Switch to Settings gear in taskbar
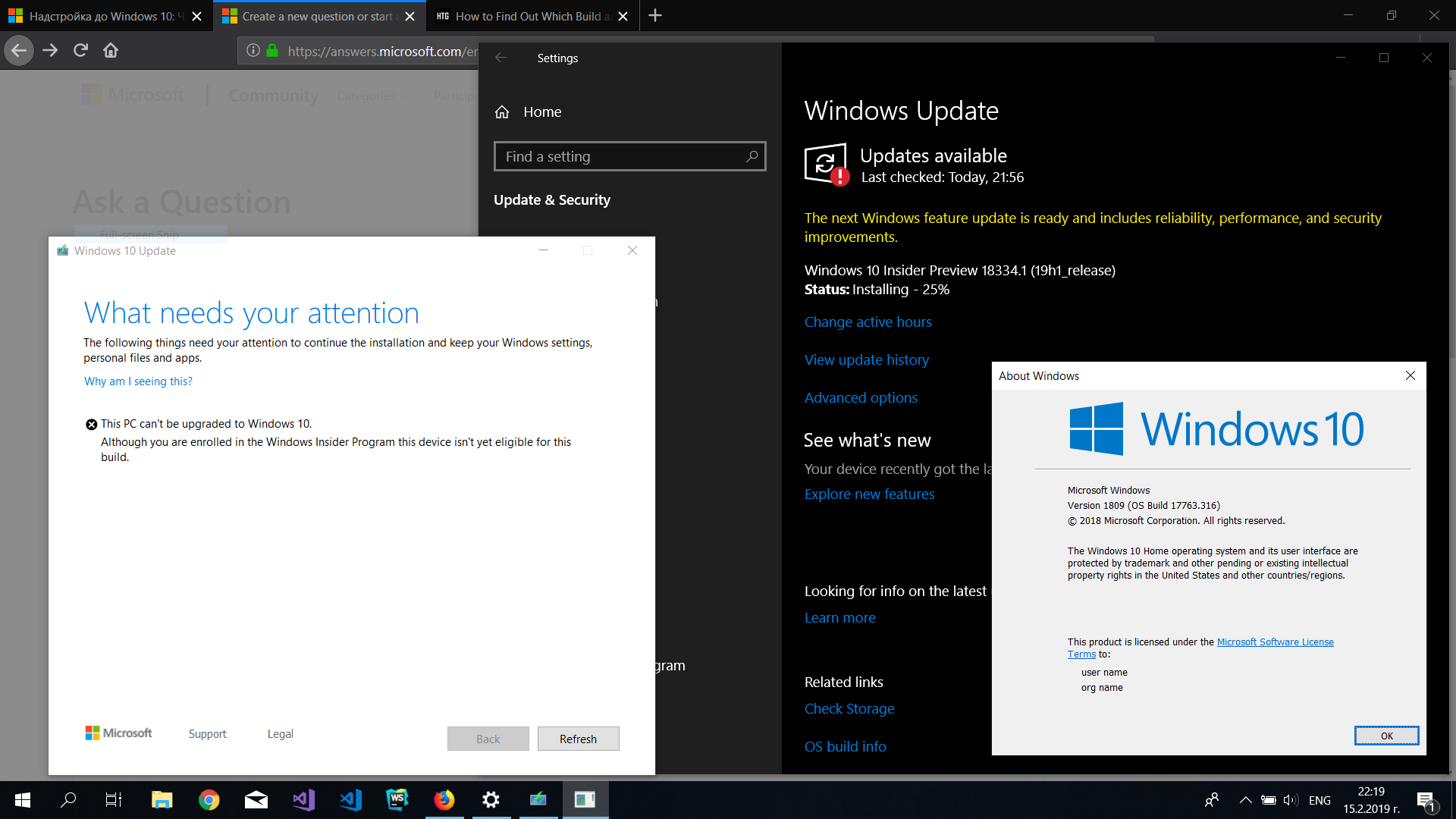The height and width of the screenshot is (819, 1456). 491,799
